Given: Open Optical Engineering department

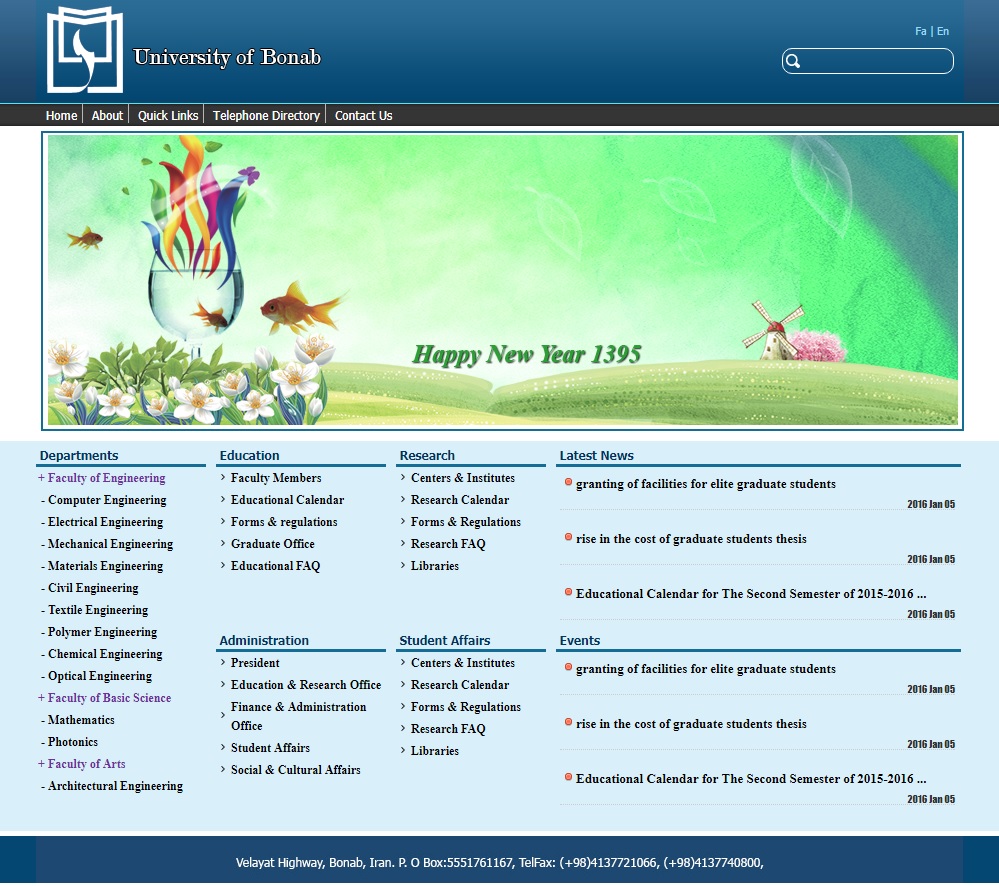Looking at the screenshot, I should pos(100,676).
